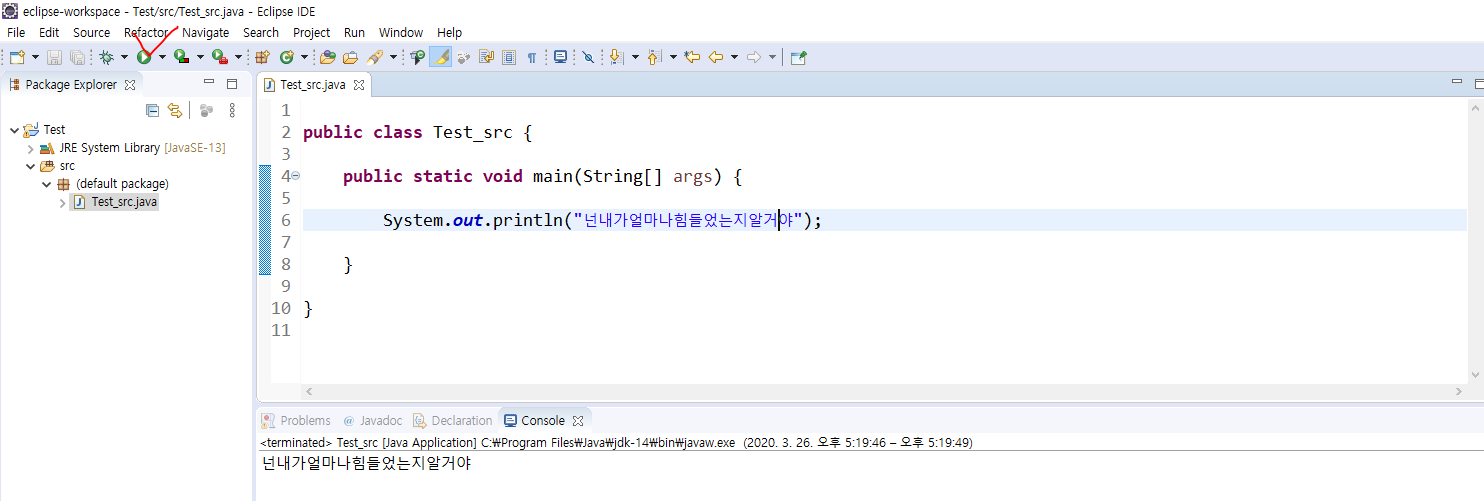The image size is (1484, 501).
Task: Click the Search flashlight toolbar icon
Action: [x=376, y=57]
